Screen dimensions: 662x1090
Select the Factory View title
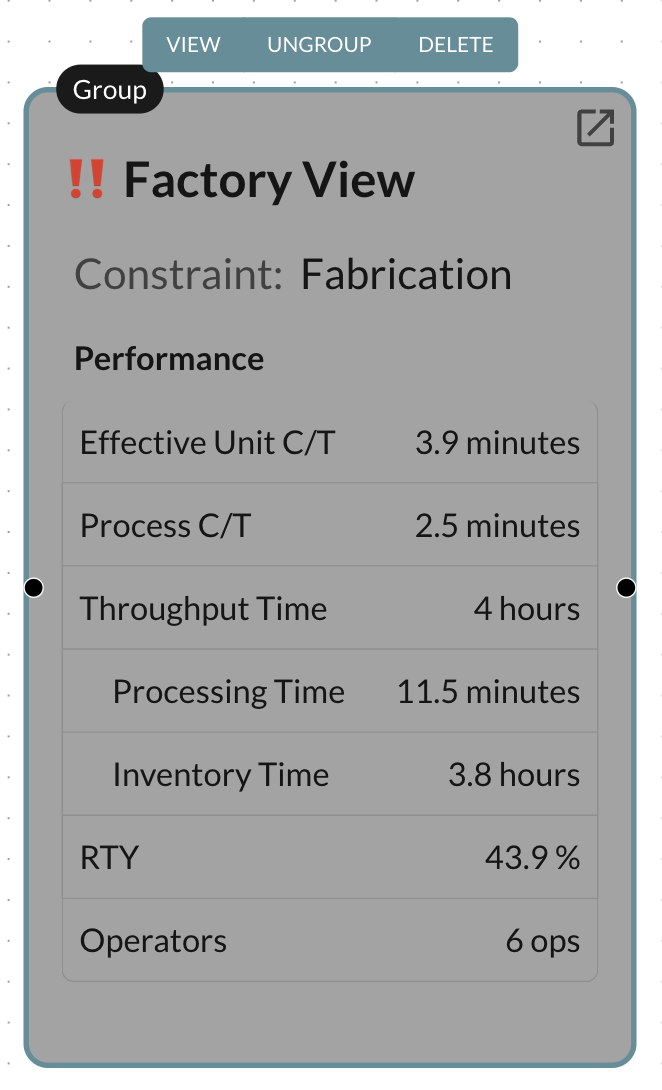coord(269,180)
